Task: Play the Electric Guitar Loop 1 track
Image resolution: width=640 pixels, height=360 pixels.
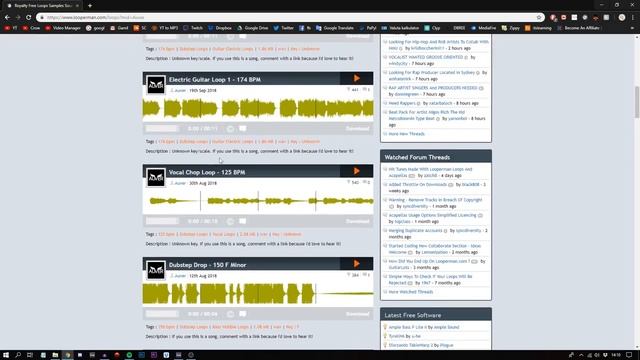Action: coord(356,78)
